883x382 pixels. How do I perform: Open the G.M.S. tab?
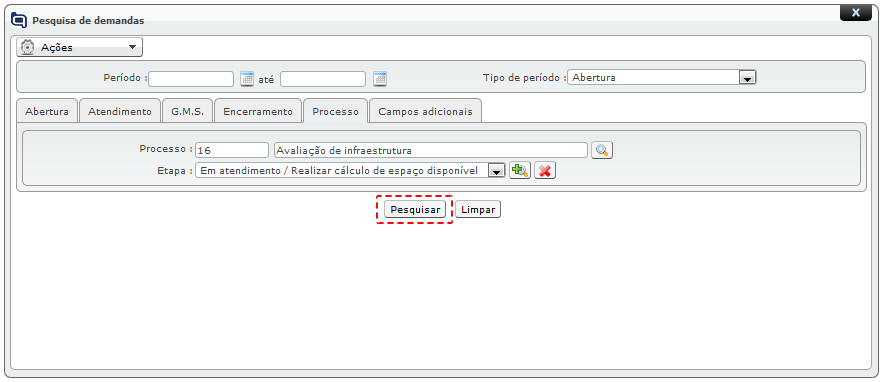coord(188,111)
